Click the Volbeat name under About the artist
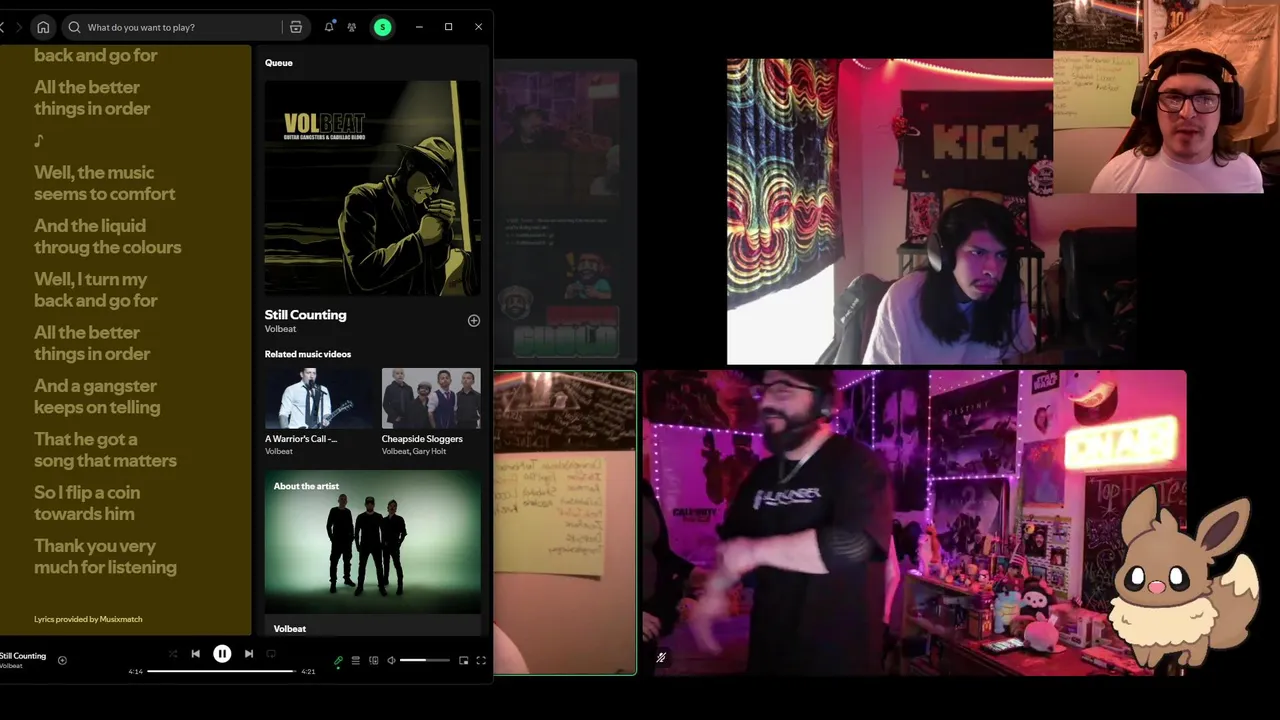 [290, 628]
